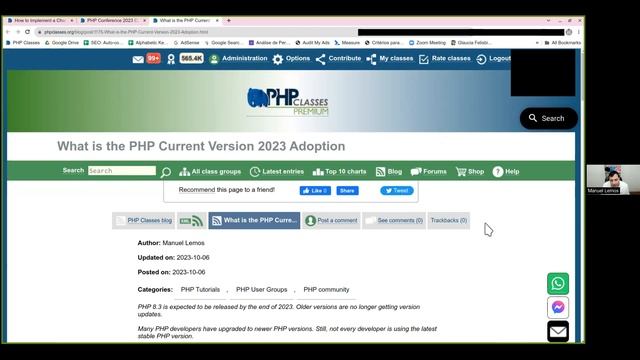Screen dimensions: 640x360
Task: Open the mail envelope messages icon
Action: (x=138, y=60)
